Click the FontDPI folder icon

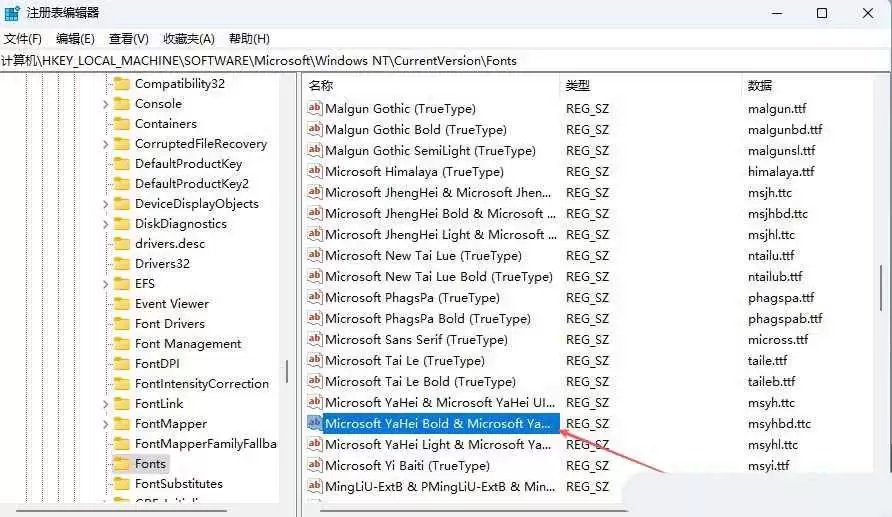coord(122,363)
